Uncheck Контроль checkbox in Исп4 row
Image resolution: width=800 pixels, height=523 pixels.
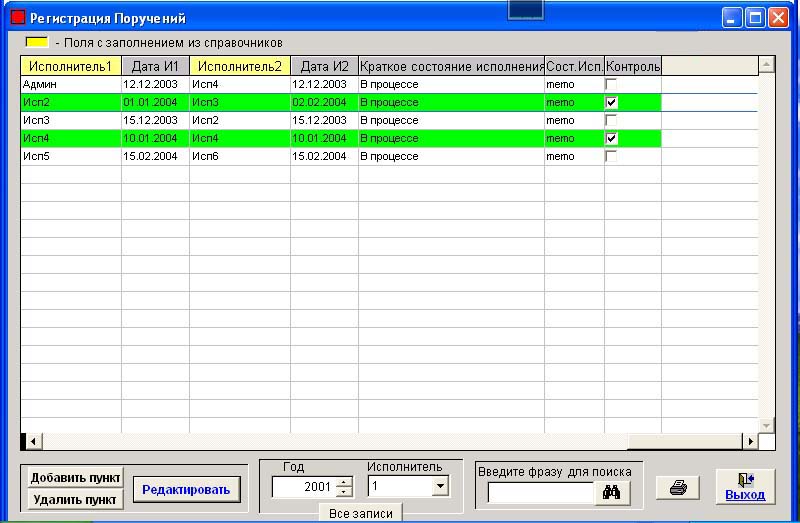pyautogui.click(x=611, y=139)
